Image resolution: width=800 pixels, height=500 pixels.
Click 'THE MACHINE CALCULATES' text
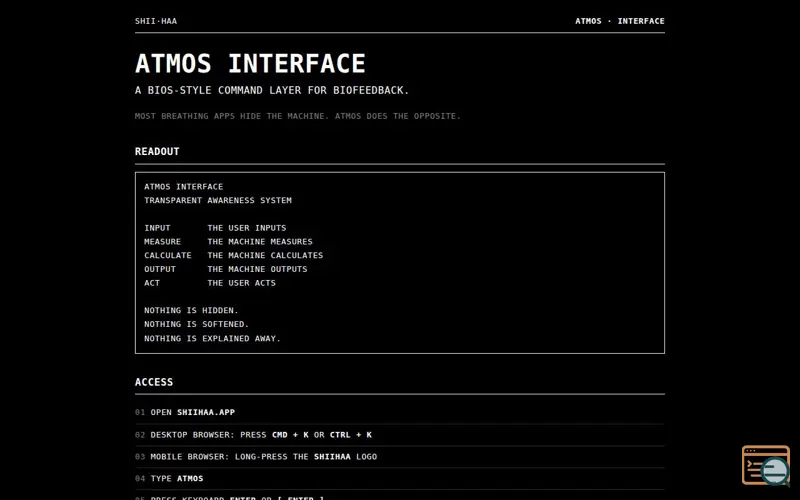(265, 256)
